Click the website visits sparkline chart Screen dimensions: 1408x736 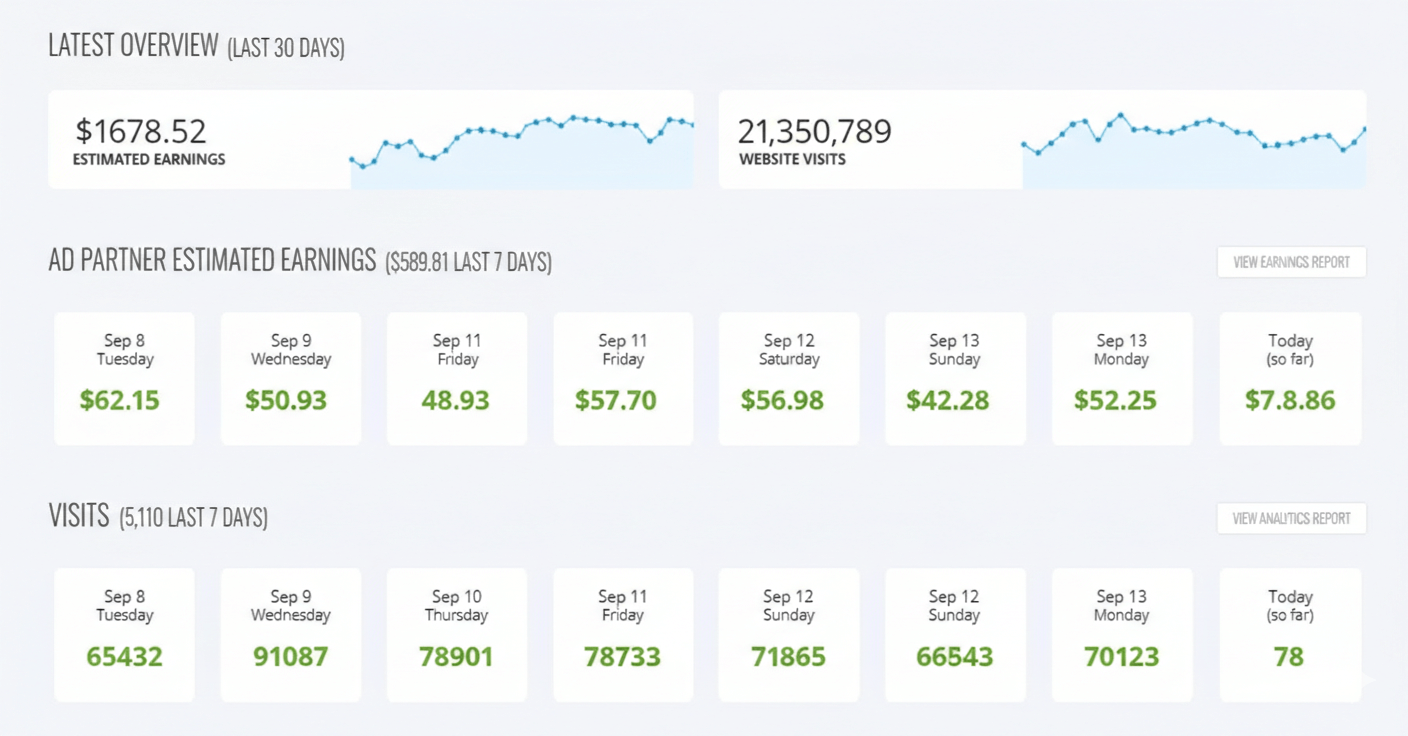[x=1190, y=140]
